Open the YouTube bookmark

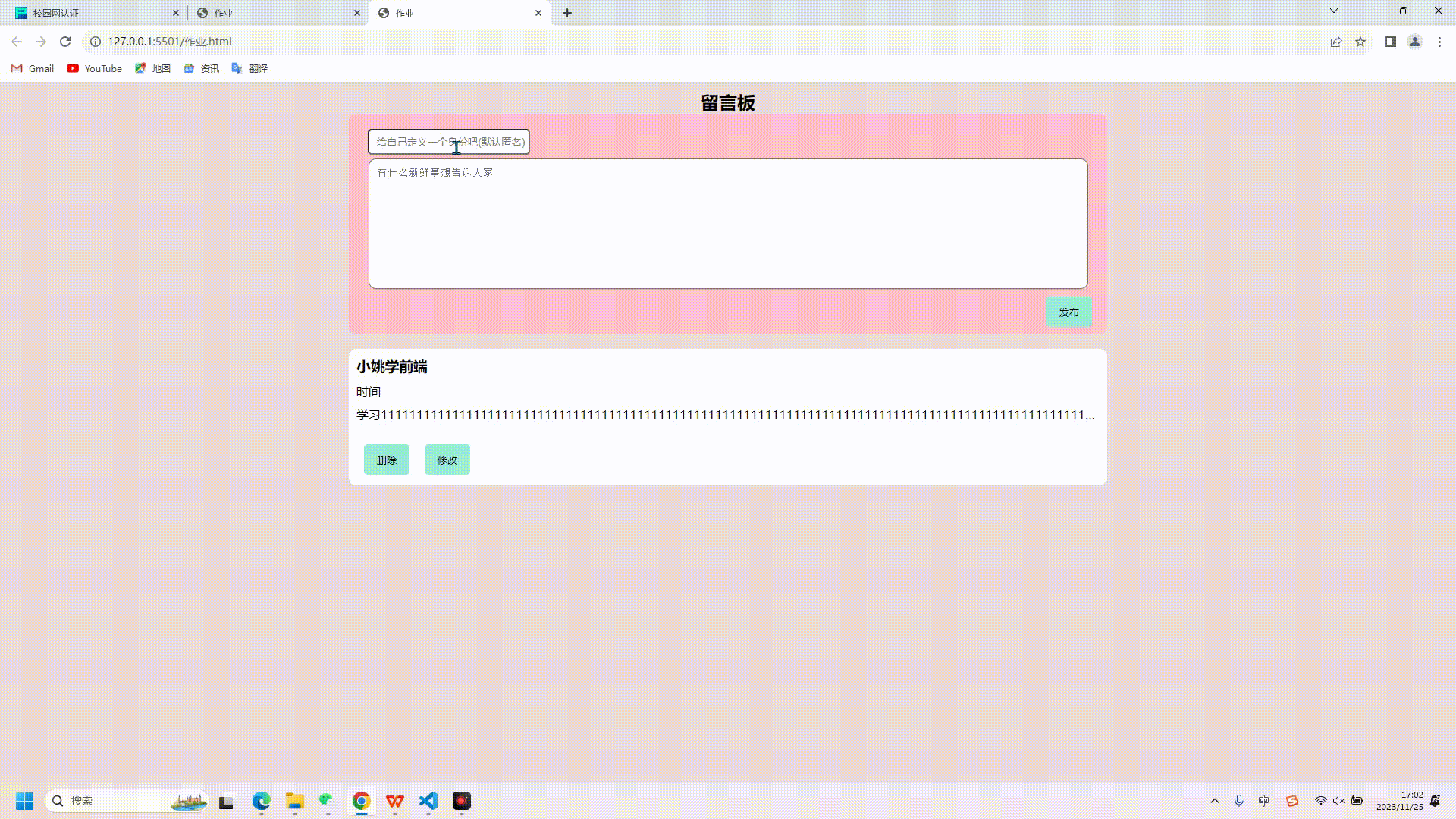[x=94, y=68]
